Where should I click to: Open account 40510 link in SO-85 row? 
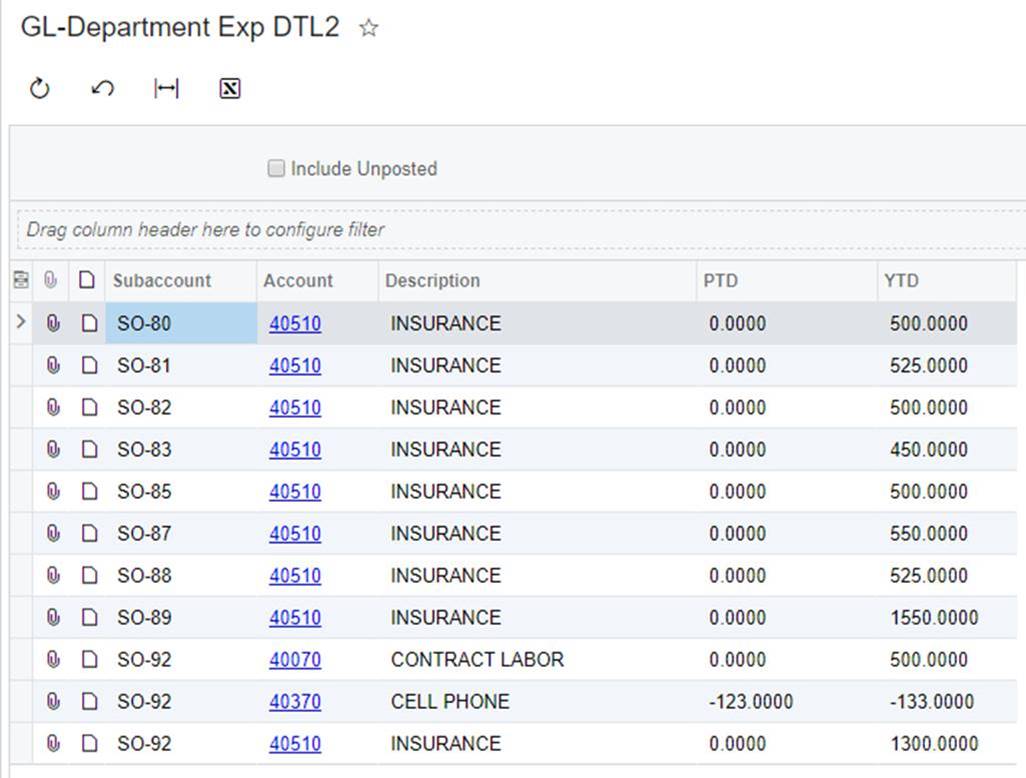coord(295,491)
